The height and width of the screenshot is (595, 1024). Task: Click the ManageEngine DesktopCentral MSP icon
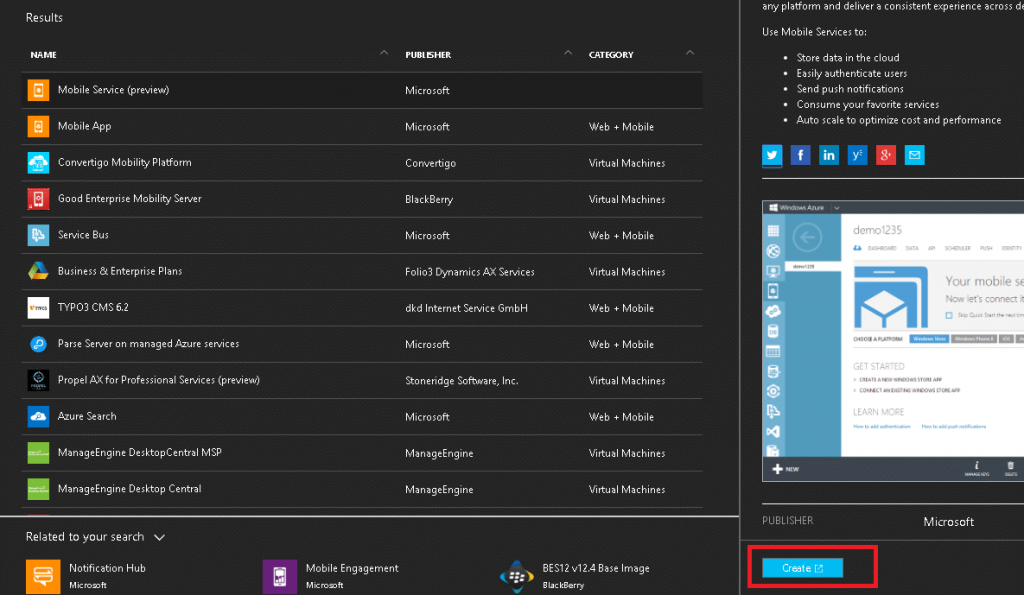coord(38,453)
